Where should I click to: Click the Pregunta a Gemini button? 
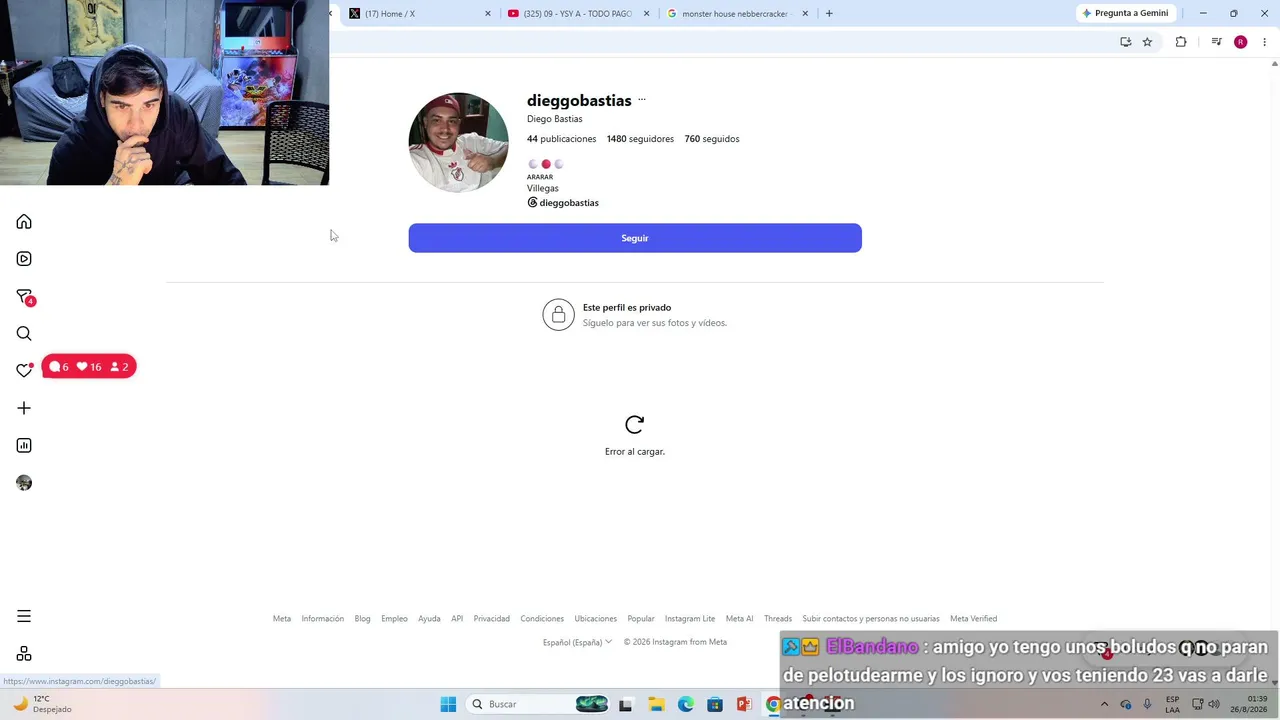1125,13
